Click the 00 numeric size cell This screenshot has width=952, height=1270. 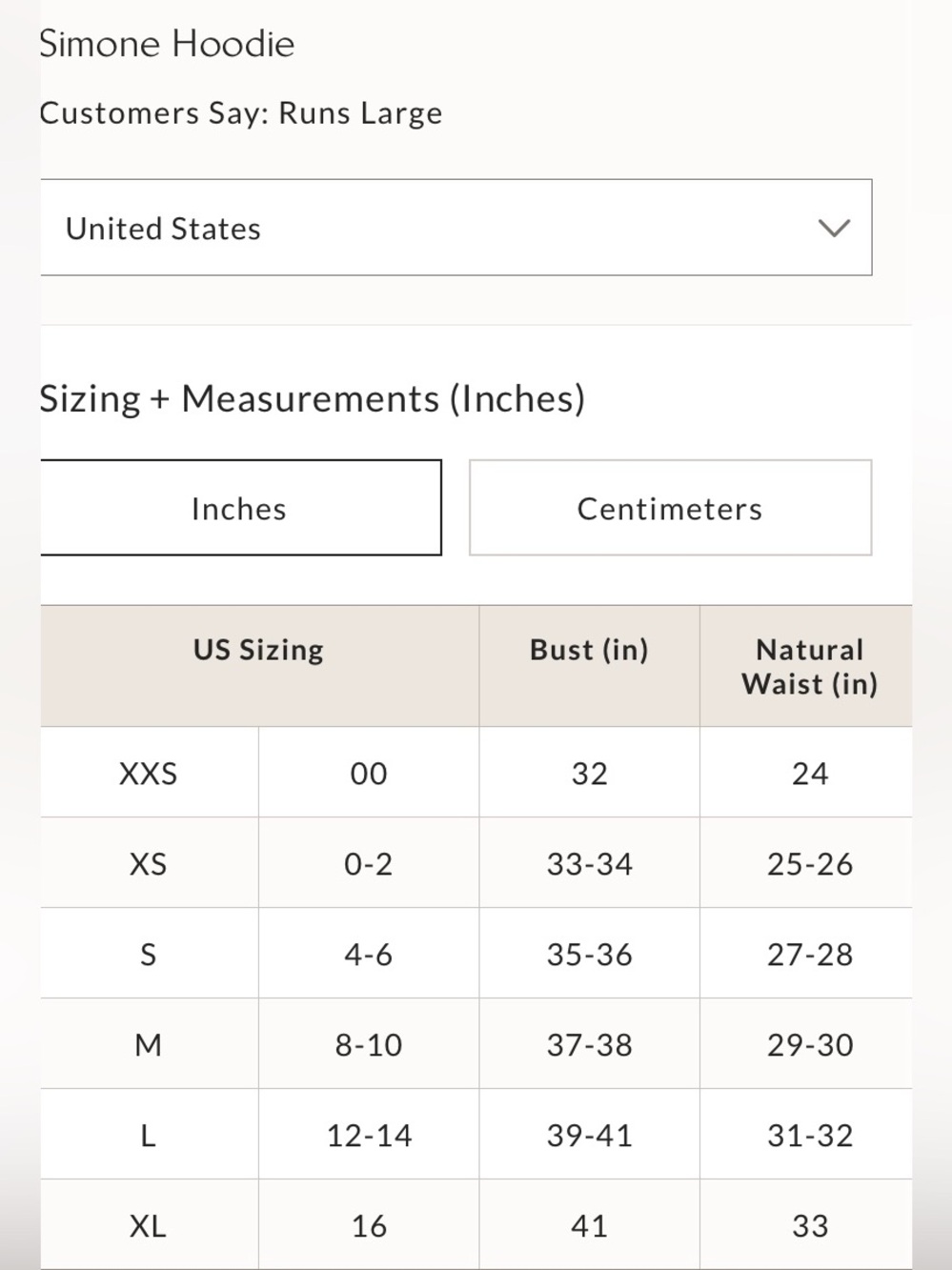369,773
